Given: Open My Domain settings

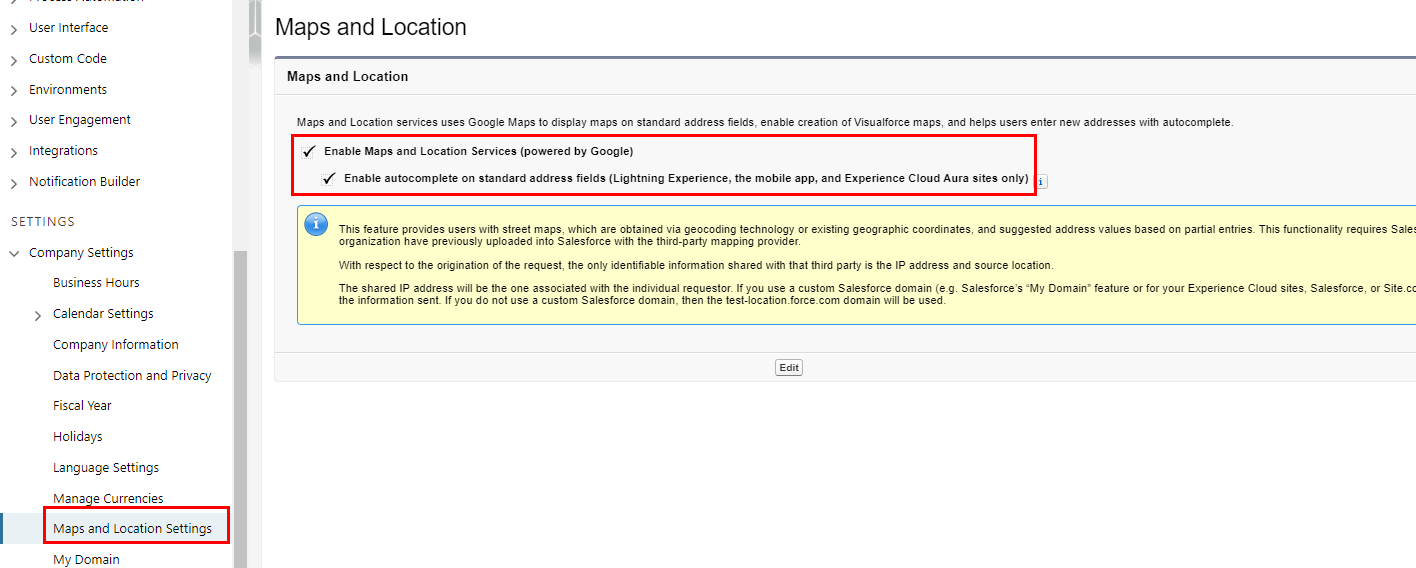Looking at the screenshot, I should tap(86, 560).
